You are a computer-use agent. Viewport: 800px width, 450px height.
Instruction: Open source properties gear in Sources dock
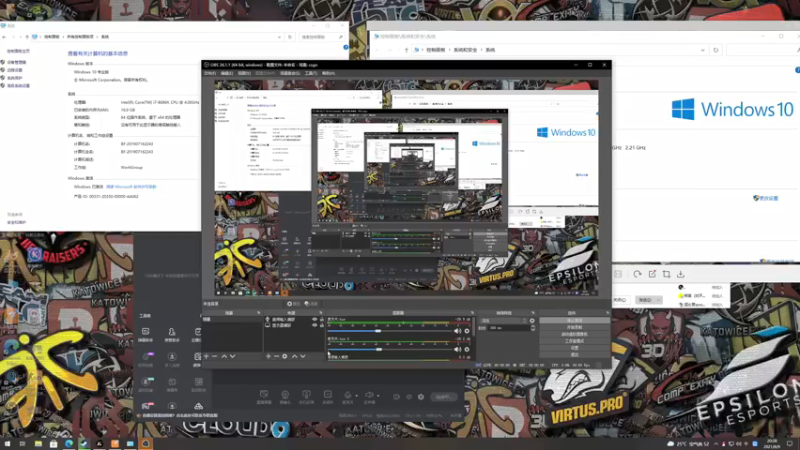point(285,356)
